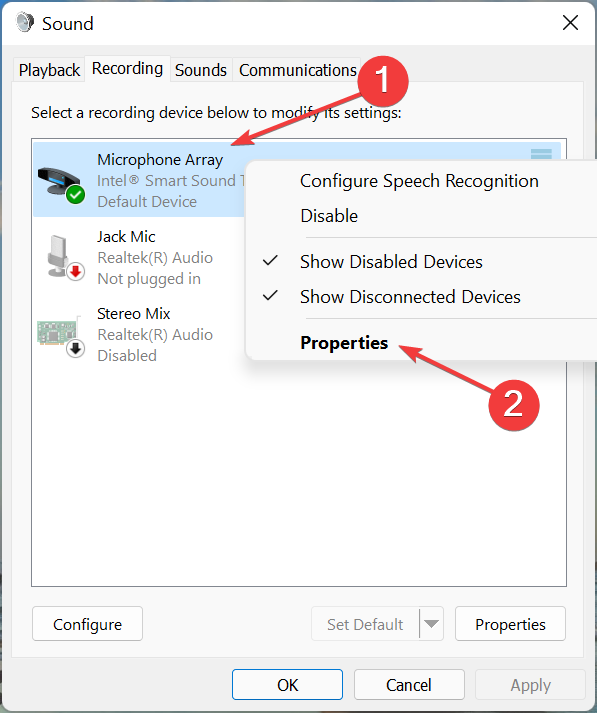Image resolution: width=597 pixels, height=713 pixels.
Task: Click the black arrow disabled badge on Stereo Mix
Action: click(75, 349)
